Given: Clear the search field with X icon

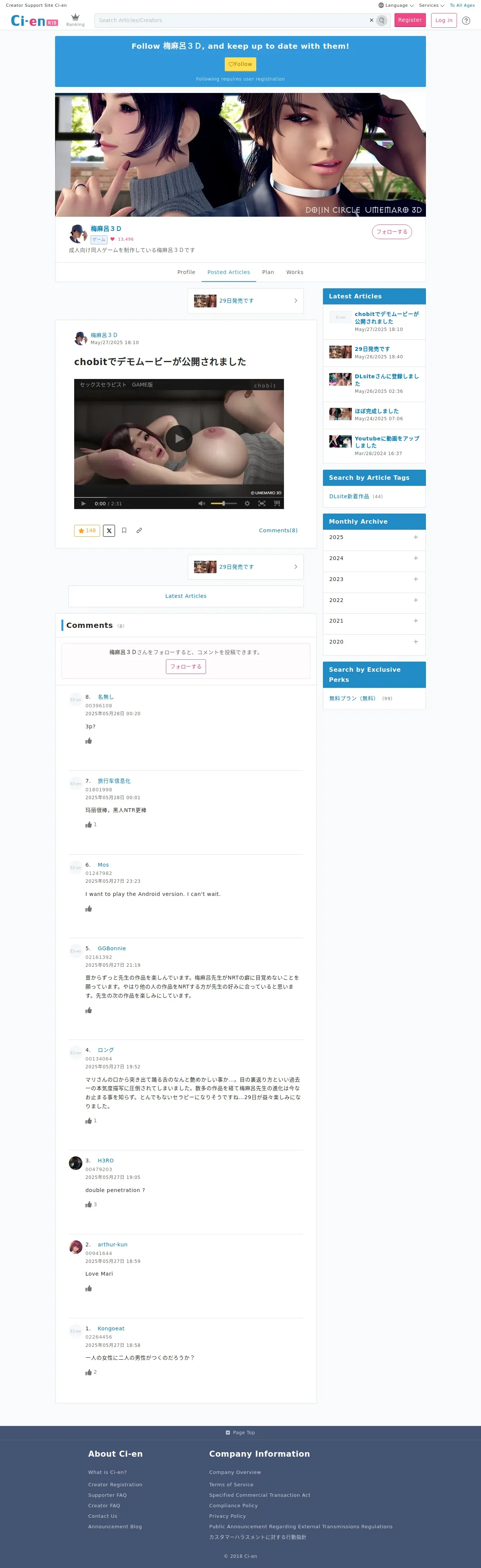Looking at the screenshot, I should [x=372, y=20].
